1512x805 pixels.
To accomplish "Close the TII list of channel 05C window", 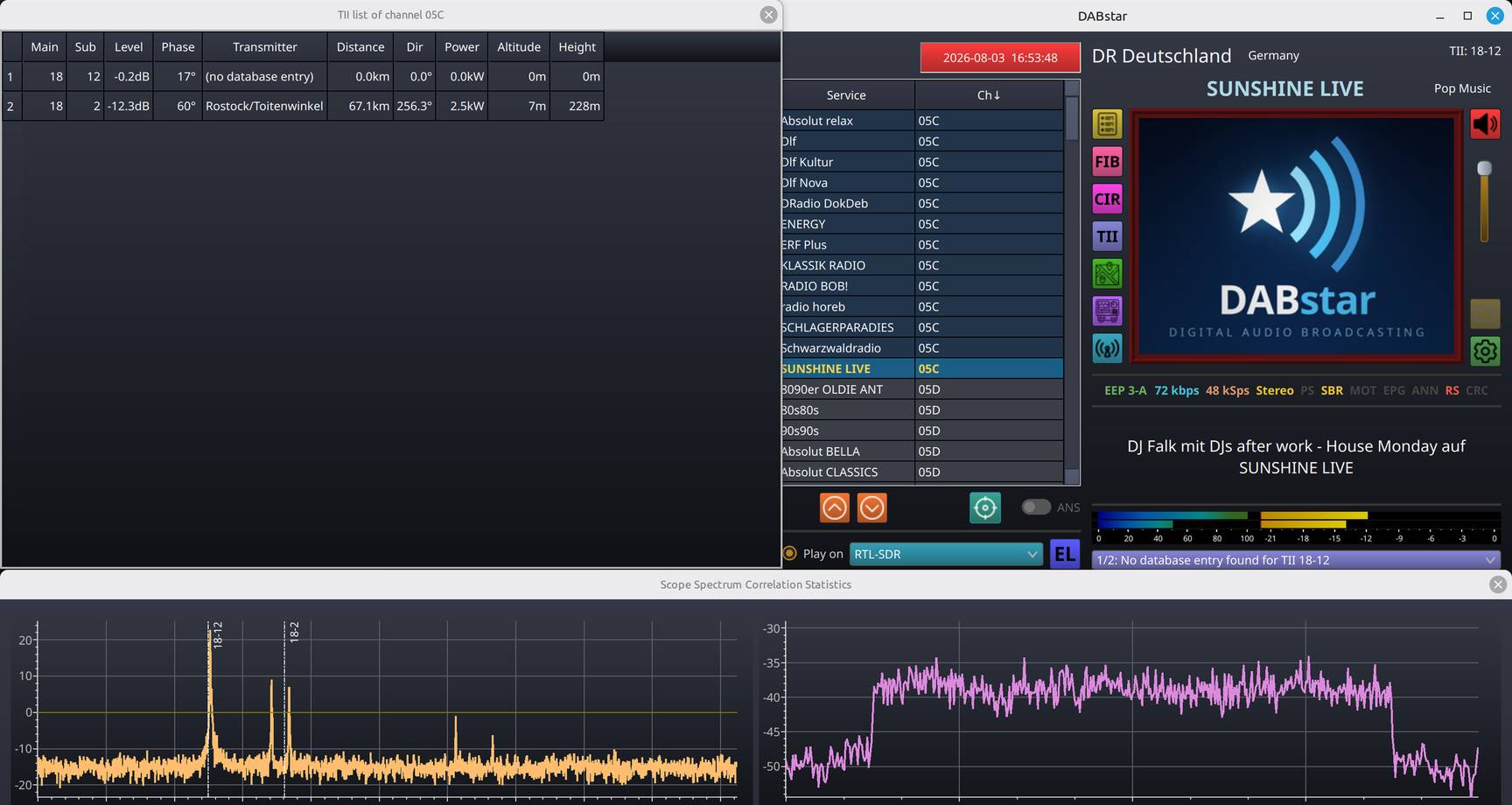I will pos(768,15).
